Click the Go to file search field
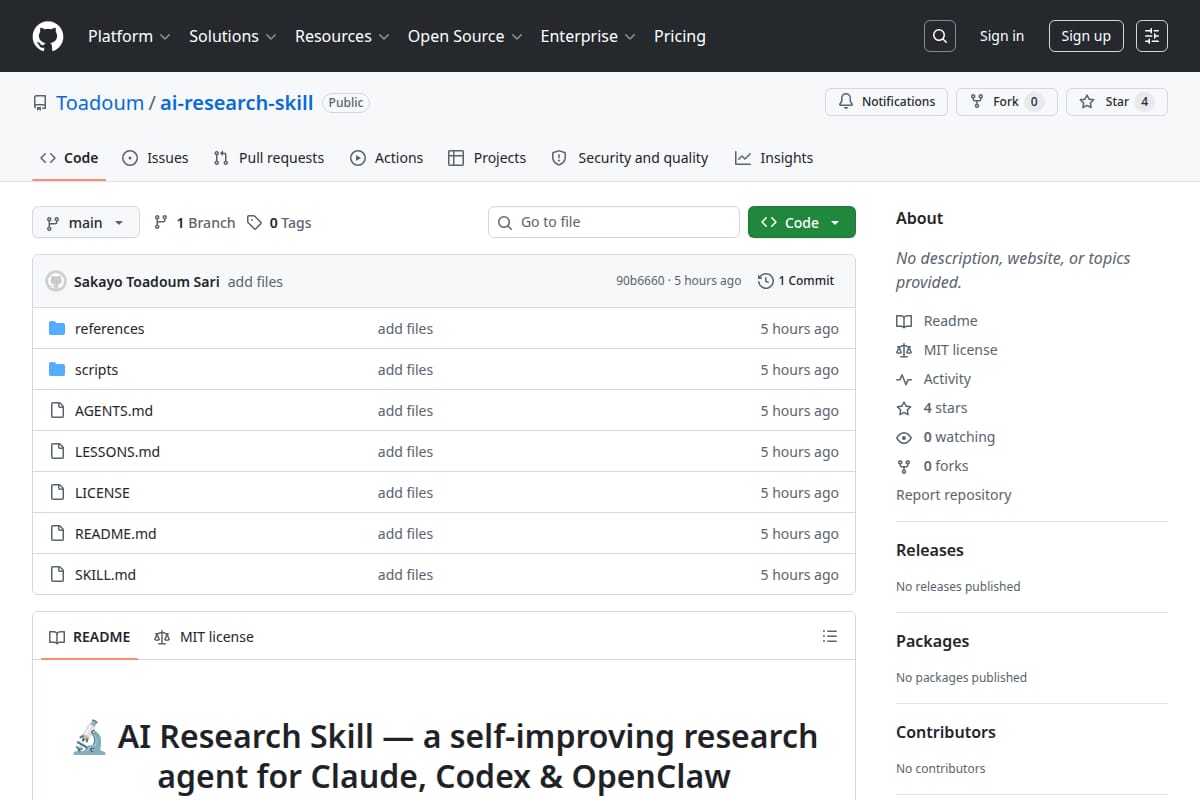This screenshot has height=800, width=1200. 614,222
